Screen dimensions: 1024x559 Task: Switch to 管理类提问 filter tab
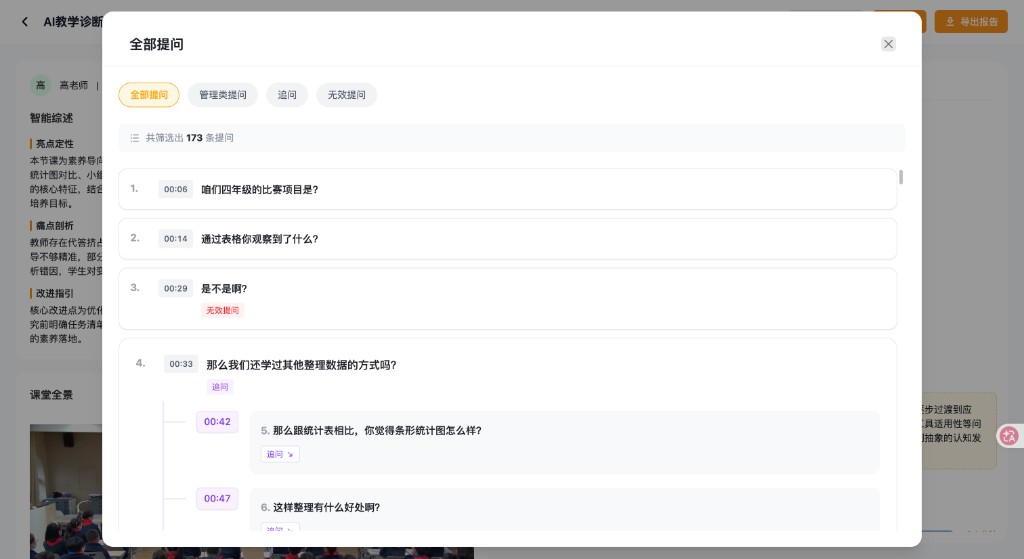(223, 95)
